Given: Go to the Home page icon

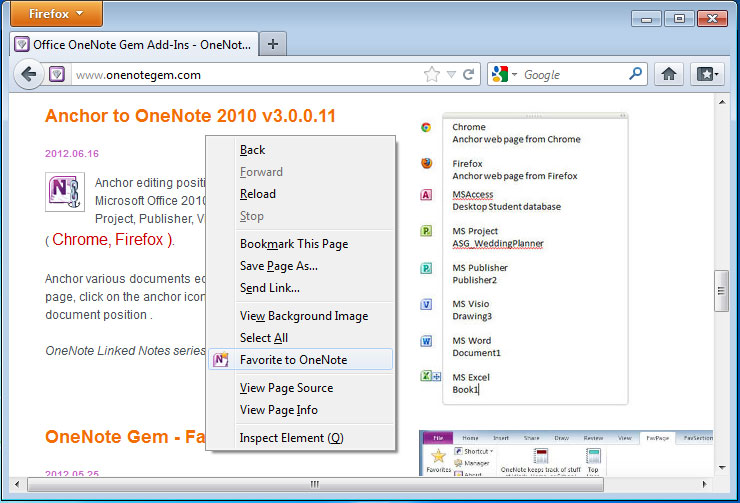Looking at the screenshot, I should click(668, 74).
